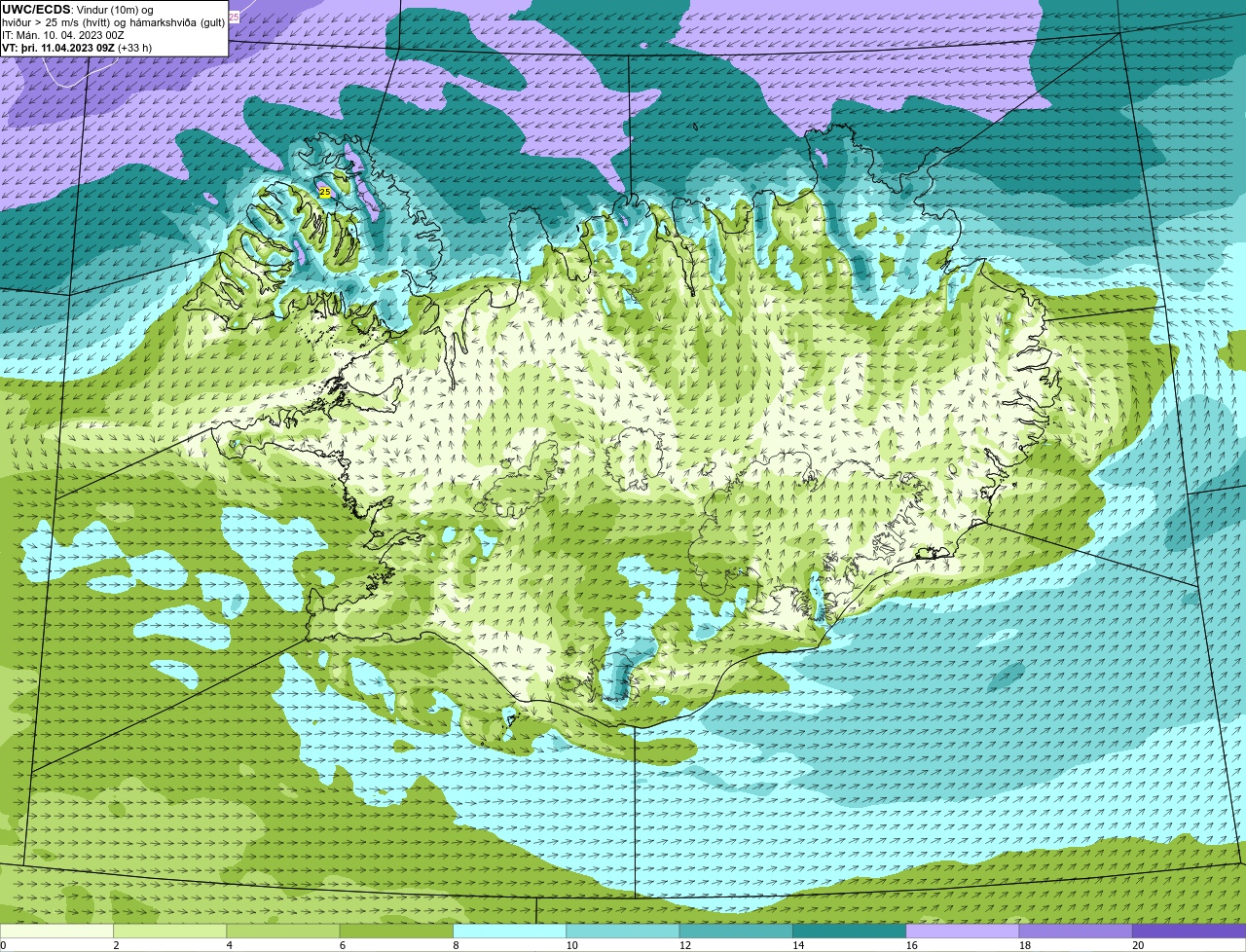The image size is (1246, 952).
Task: Click the legend scale label '14'
Action: (x=798, y=945)
